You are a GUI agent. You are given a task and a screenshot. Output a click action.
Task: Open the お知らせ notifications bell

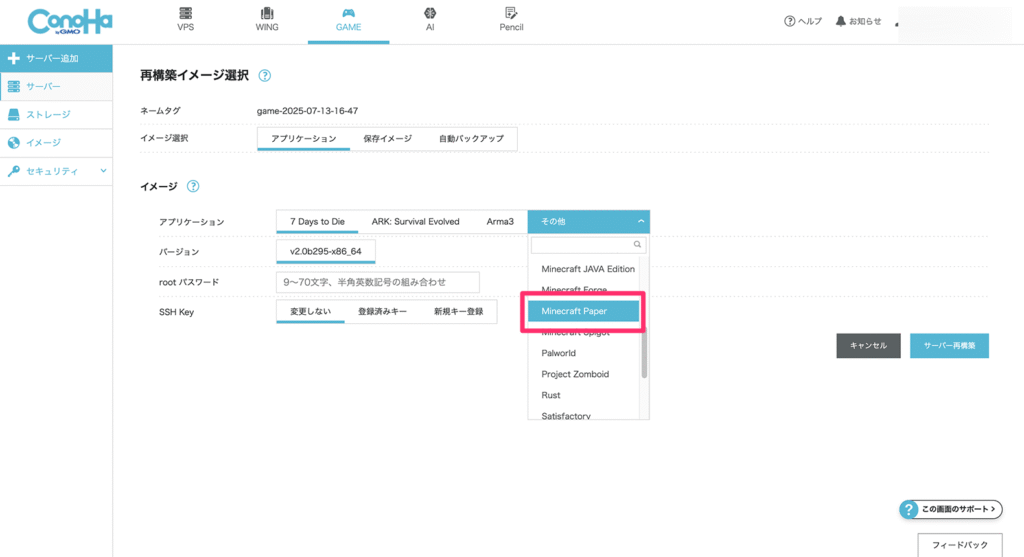pyautogui.click(x=858, y=22)
